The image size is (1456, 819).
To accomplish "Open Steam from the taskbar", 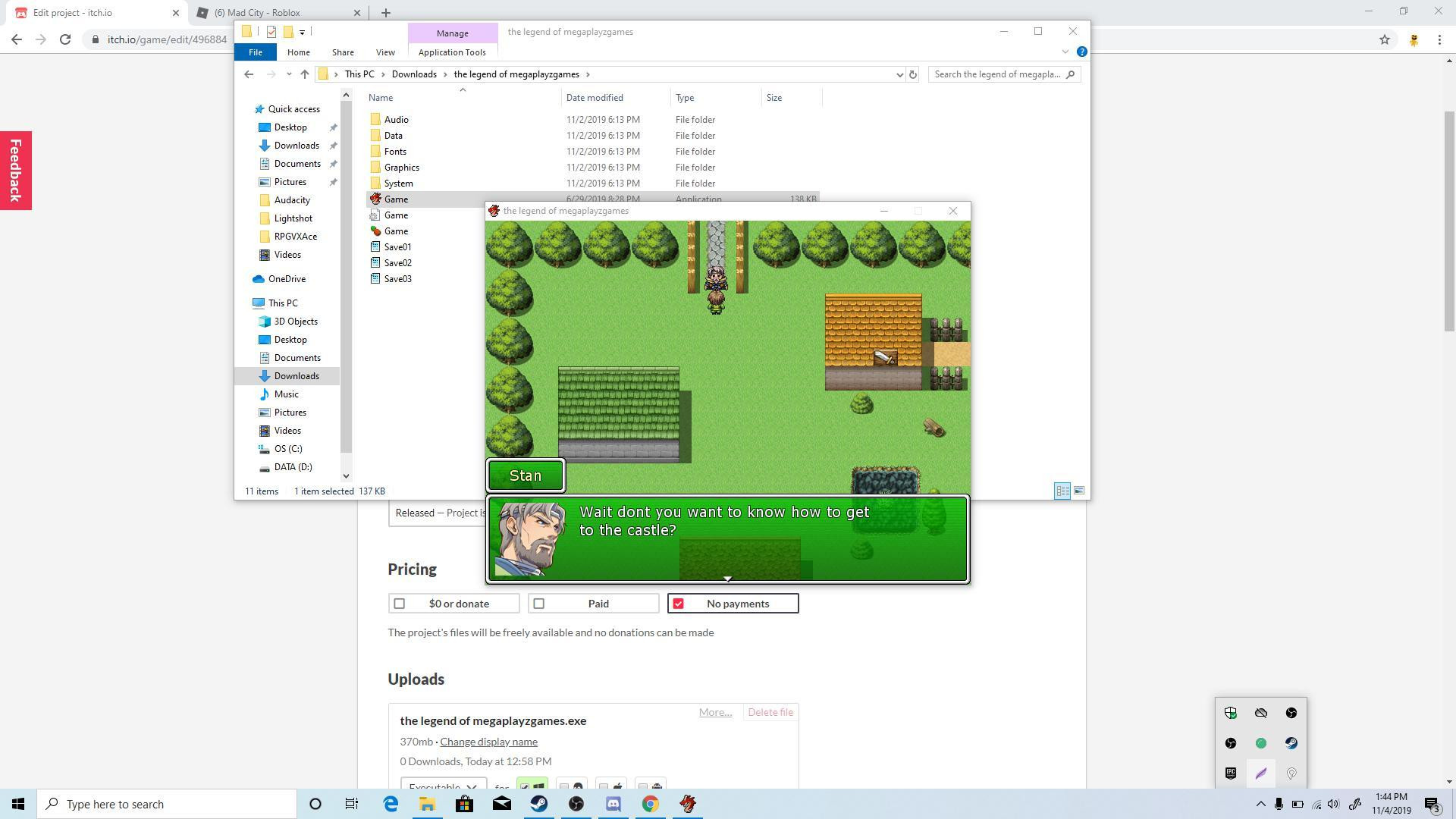I will coord(539,804).
